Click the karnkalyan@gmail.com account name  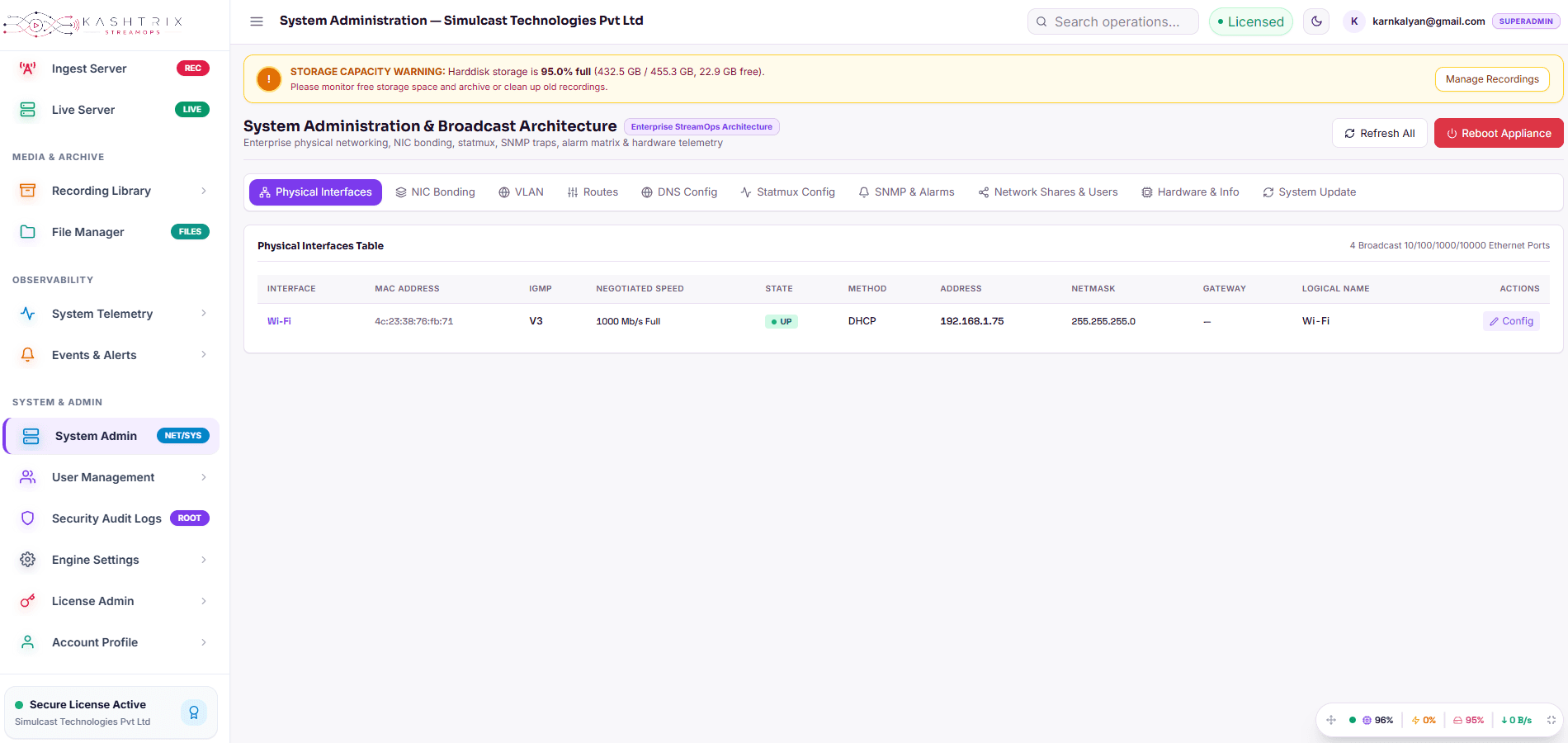click(1429, 21)
